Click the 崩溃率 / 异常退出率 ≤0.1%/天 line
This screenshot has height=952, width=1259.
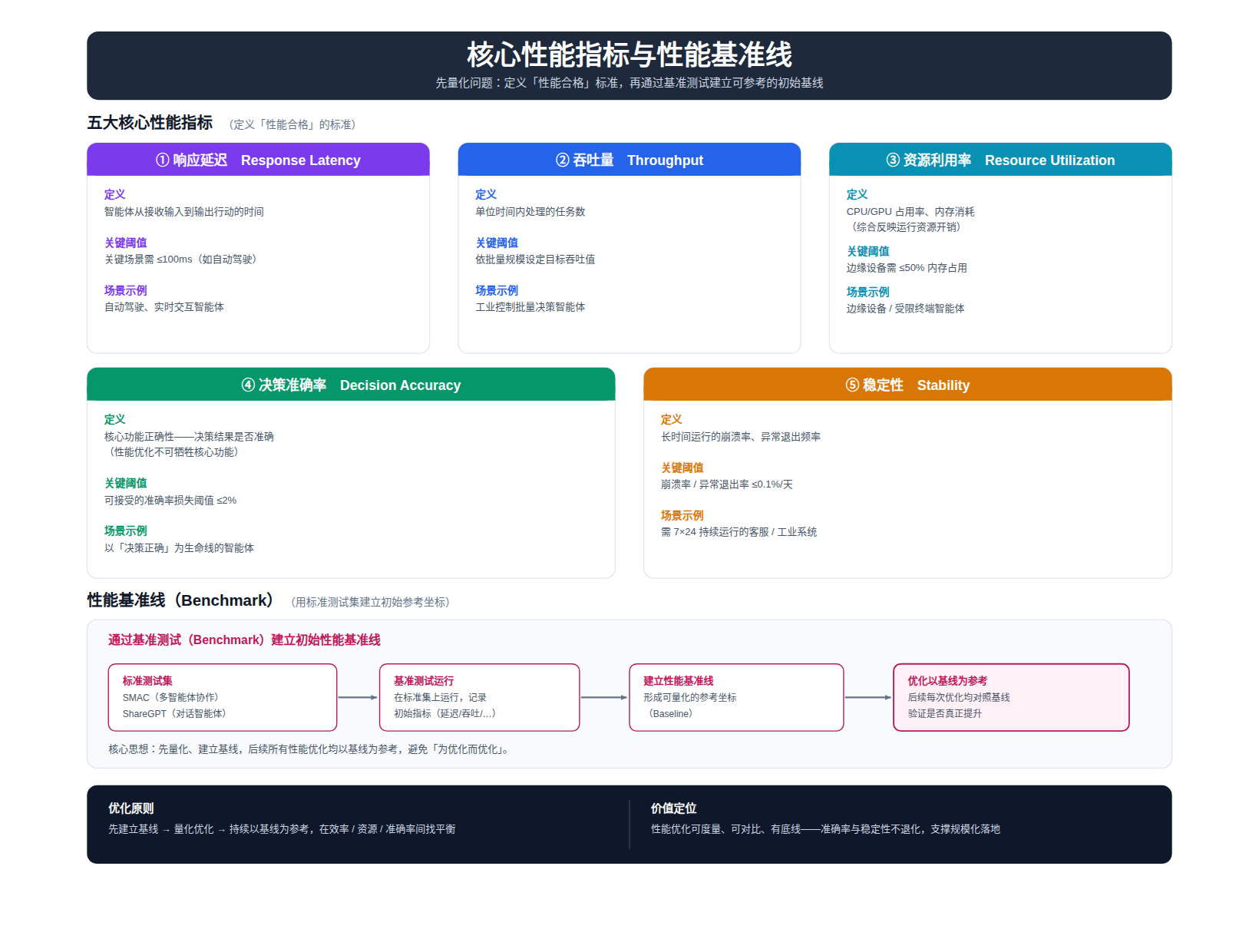click(727, 484)
